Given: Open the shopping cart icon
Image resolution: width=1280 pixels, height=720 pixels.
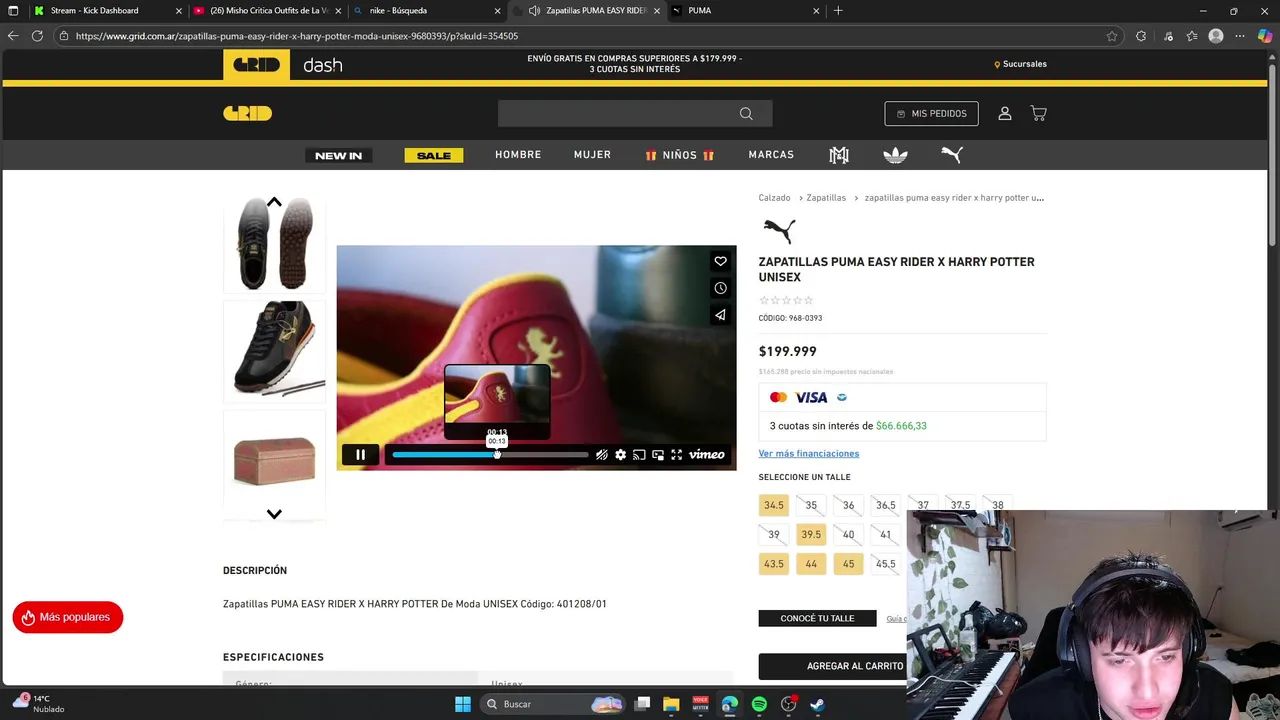Looking at the screenshot, I should click(x=1039, y=114).
